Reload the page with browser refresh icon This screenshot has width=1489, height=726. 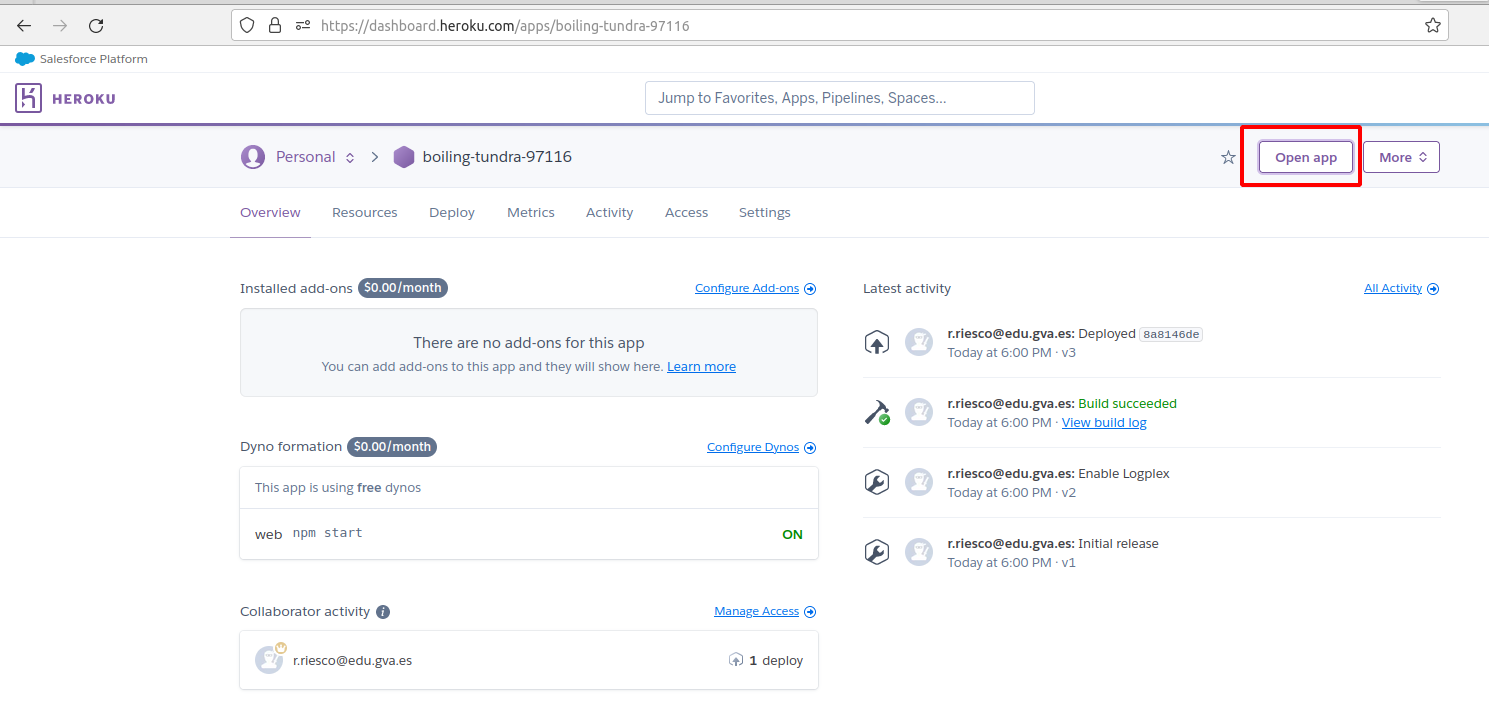click(x=96, y=26)
